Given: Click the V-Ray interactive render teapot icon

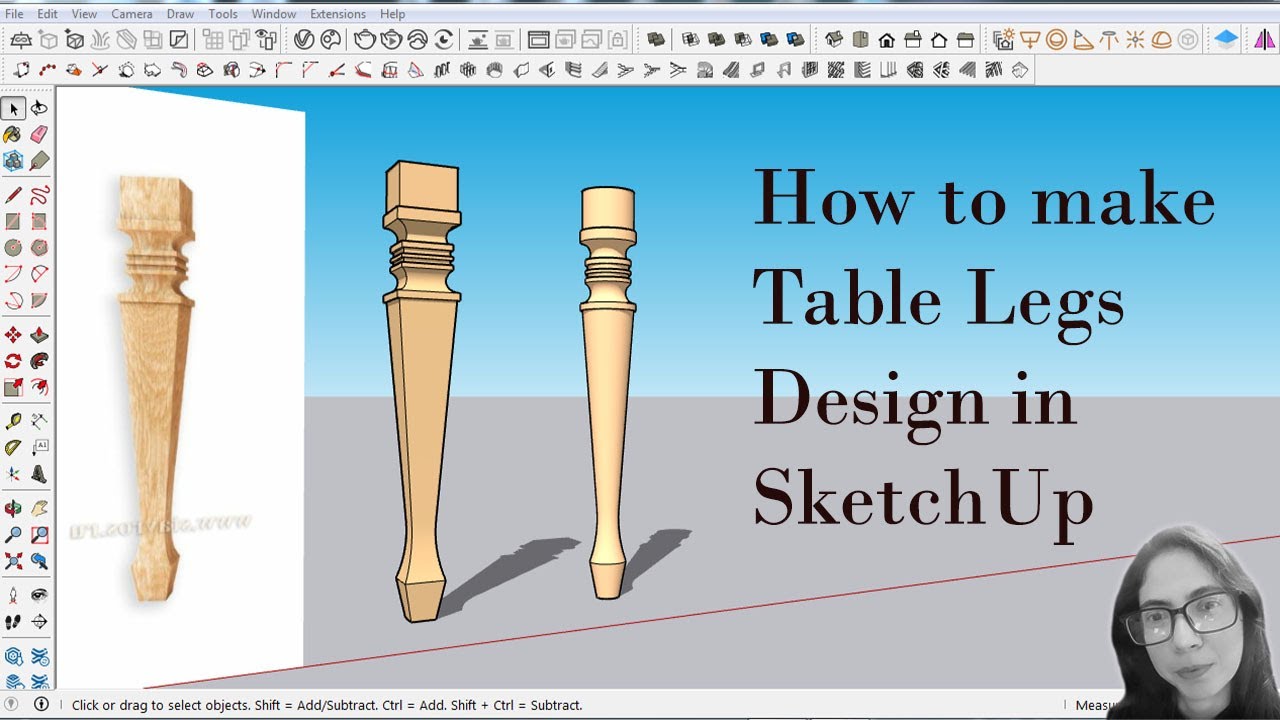Looking at the screenshot, I should tap(392, 40).
